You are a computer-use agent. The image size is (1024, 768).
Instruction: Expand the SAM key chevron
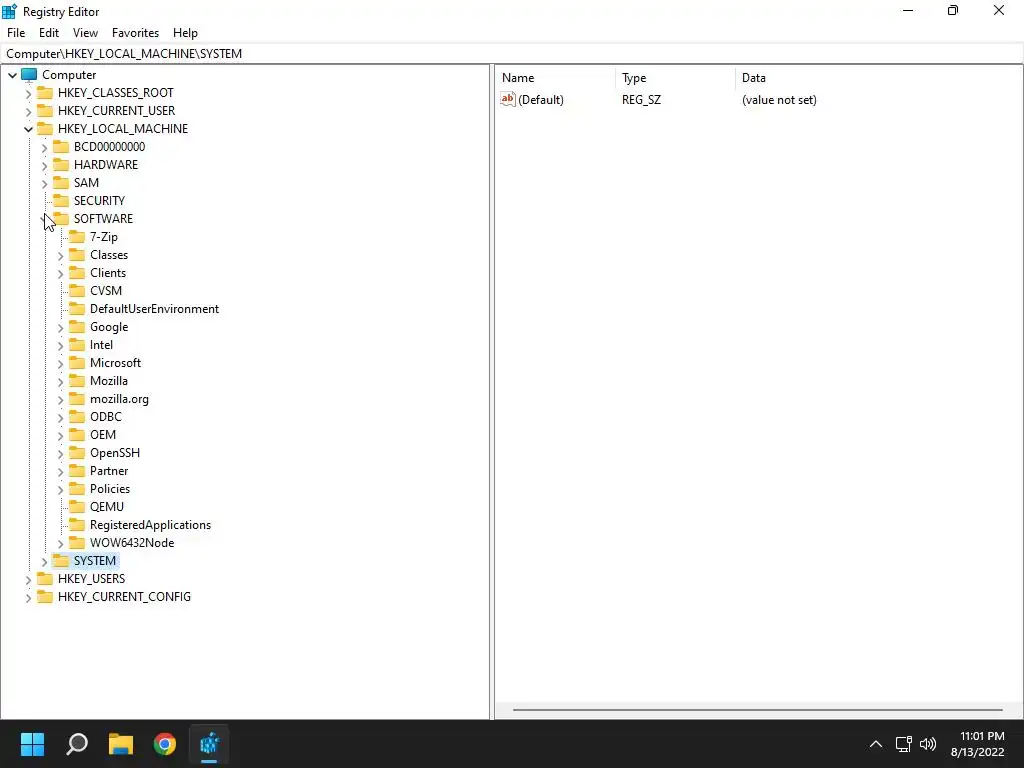click(44, 184)
